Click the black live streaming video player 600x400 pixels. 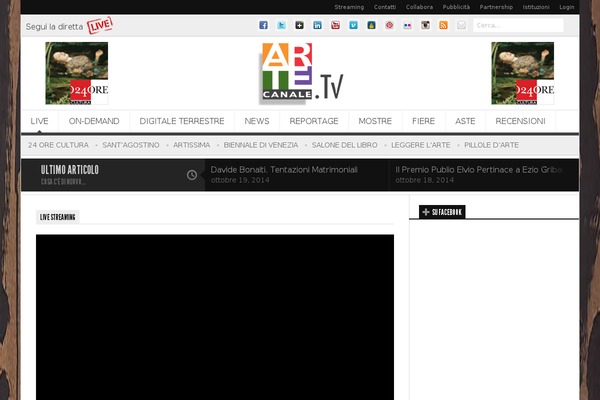[x=215, y=317]
